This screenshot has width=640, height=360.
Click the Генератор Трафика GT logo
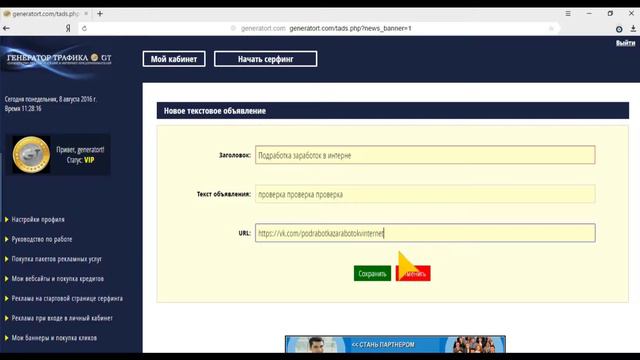[59, 58]
